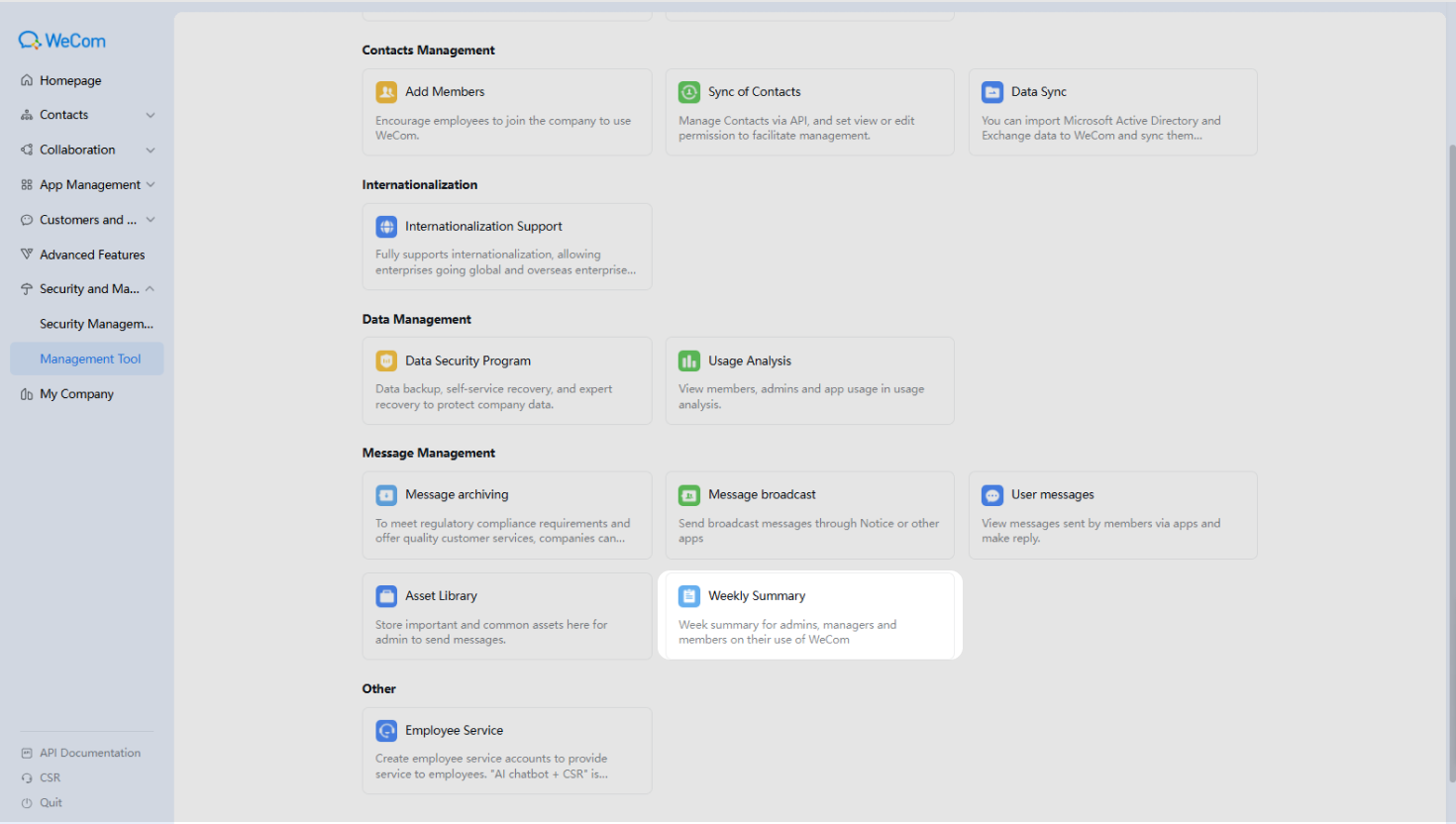Click the Message archiving icon
This screenshot has width=1456, height=824.
click(x=386, y=495)
